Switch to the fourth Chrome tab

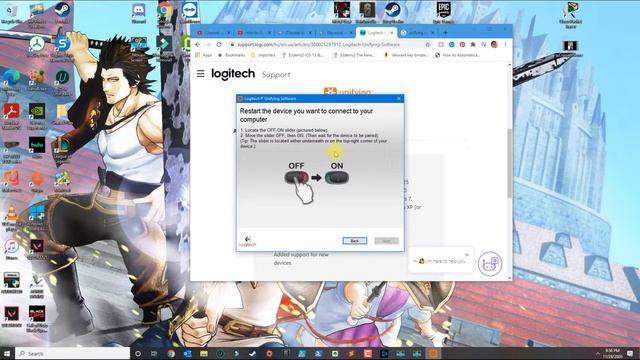pos(335,33)
